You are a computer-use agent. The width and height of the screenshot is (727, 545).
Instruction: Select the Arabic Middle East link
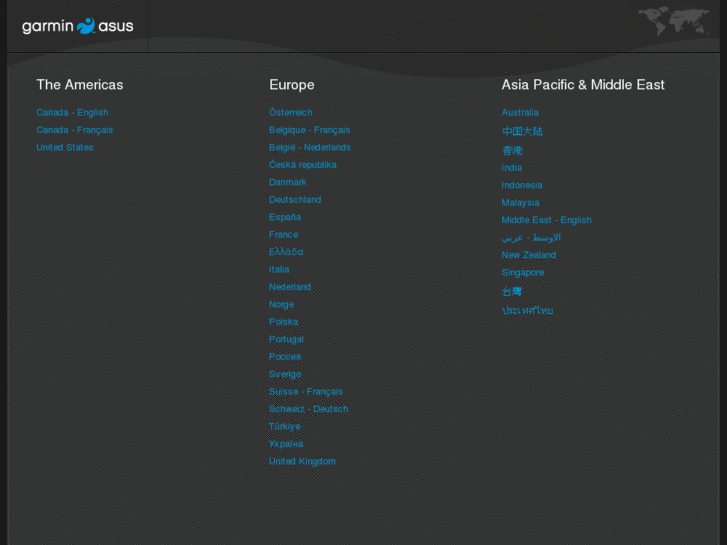tap(531, 237)
